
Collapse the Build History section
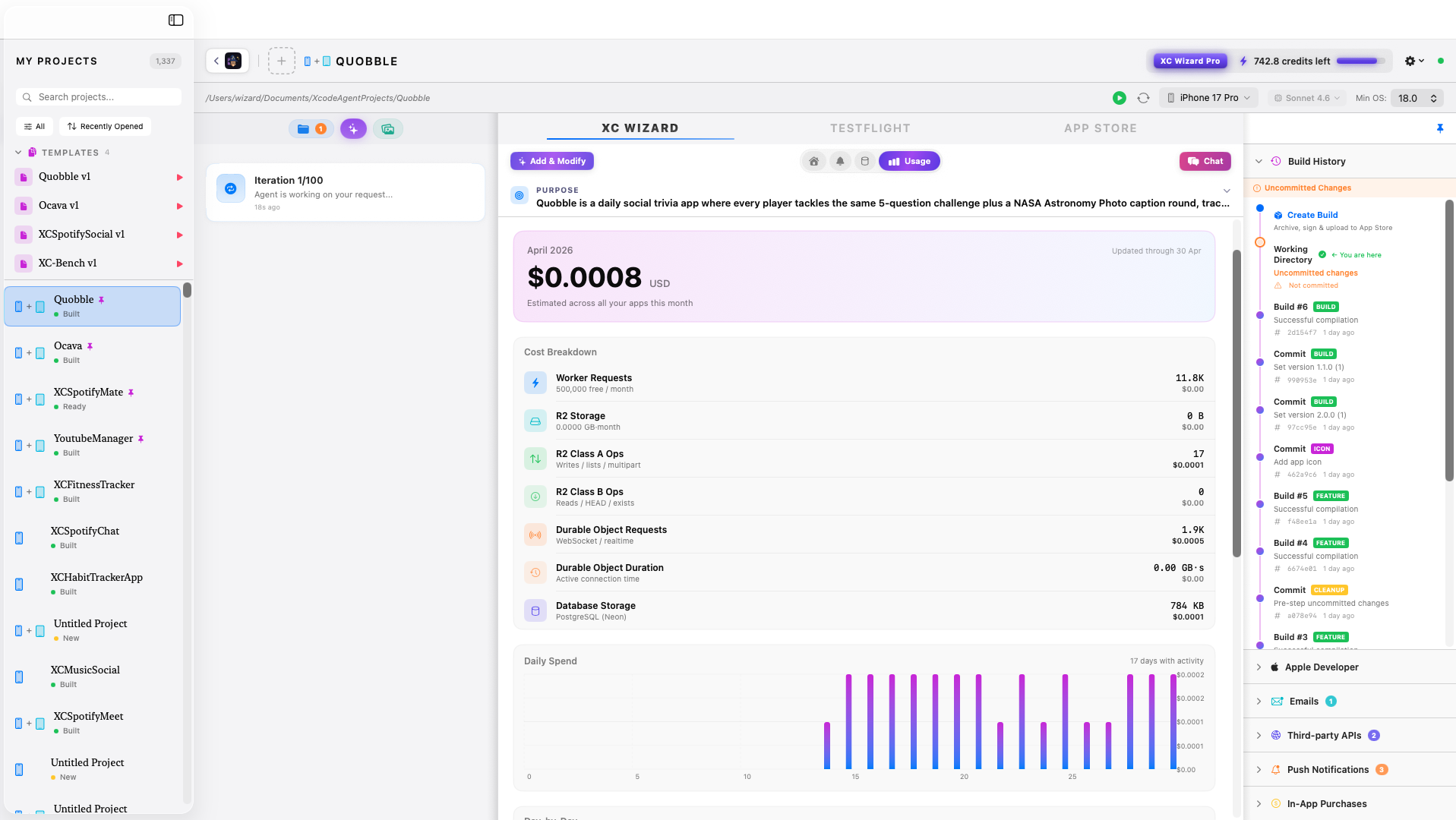click(1259, 161)
